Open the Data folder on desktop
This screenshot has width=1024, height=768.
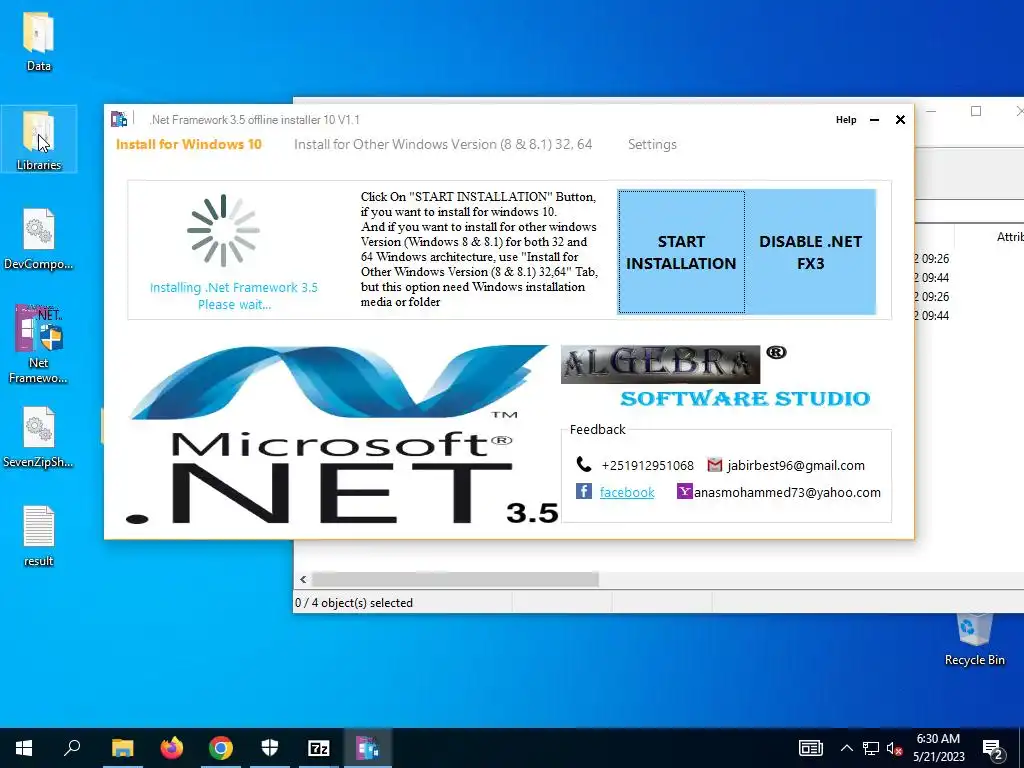(x=38, y=40)
